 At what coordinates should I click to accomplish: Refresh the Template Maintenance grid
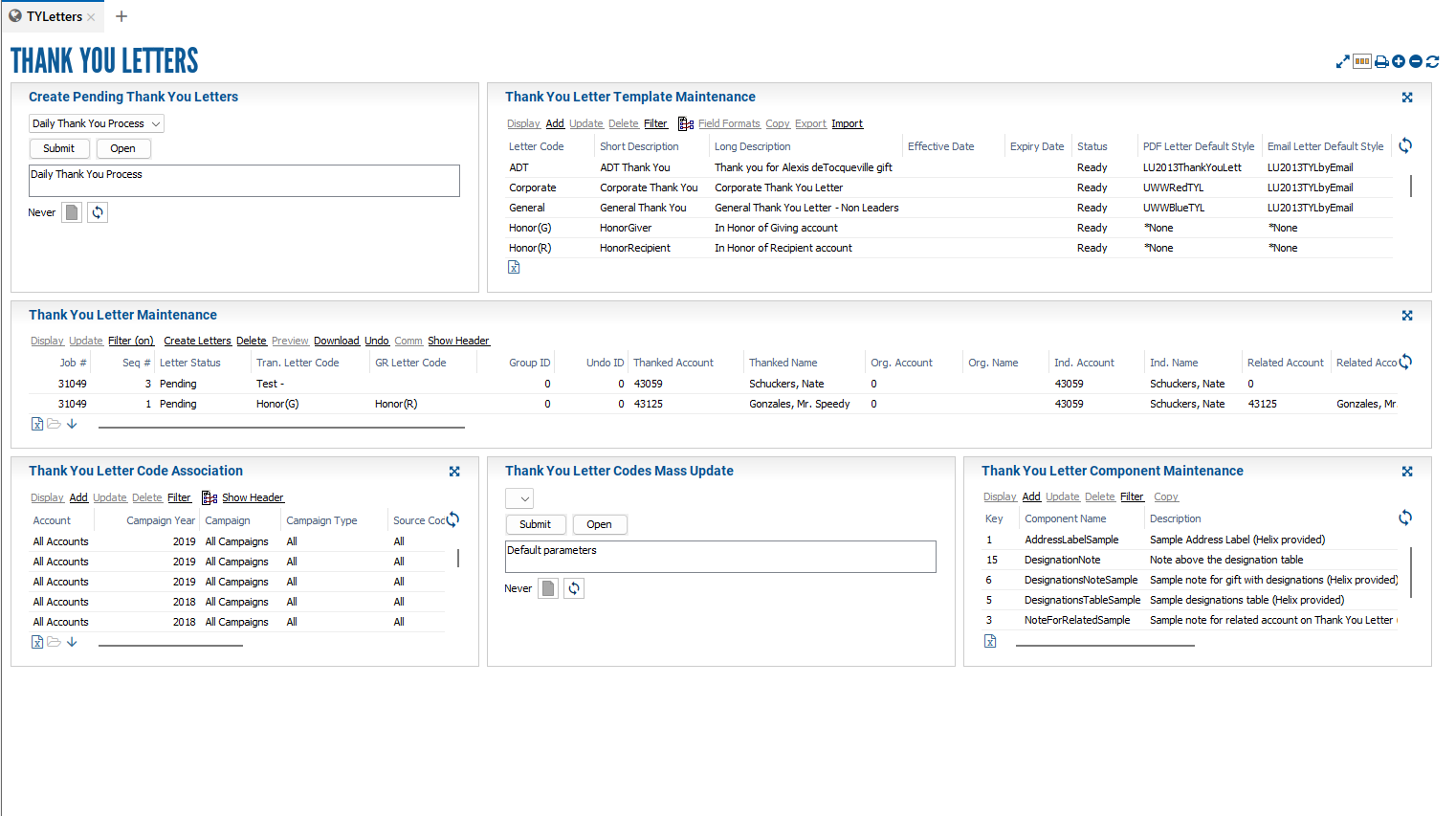point(1405,145)
